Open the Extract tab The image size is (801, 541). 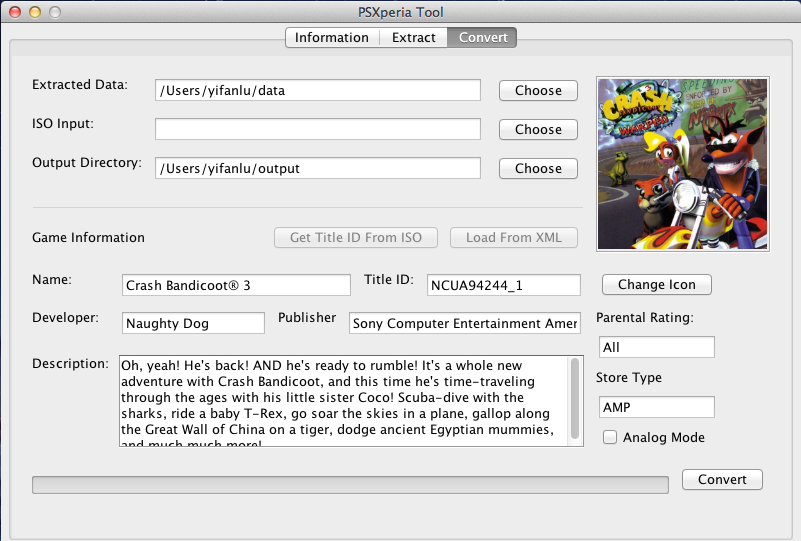pos(414,38)
